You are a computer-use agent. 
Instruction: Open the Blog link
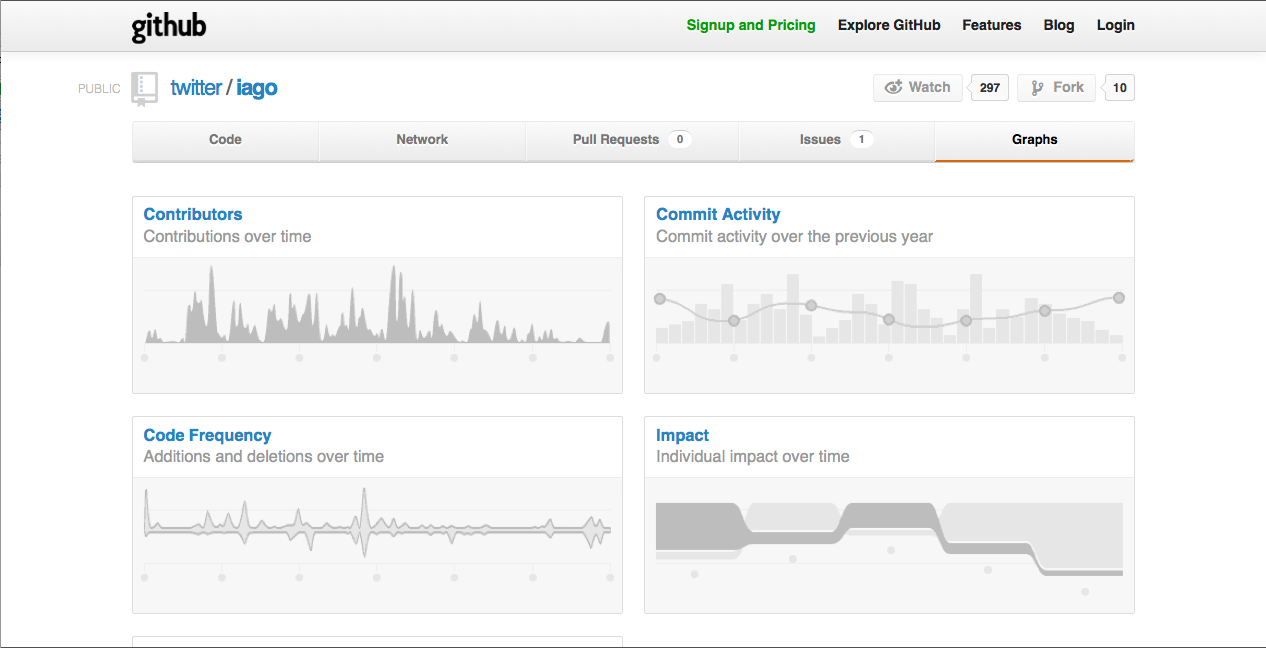pos(1059,25)
